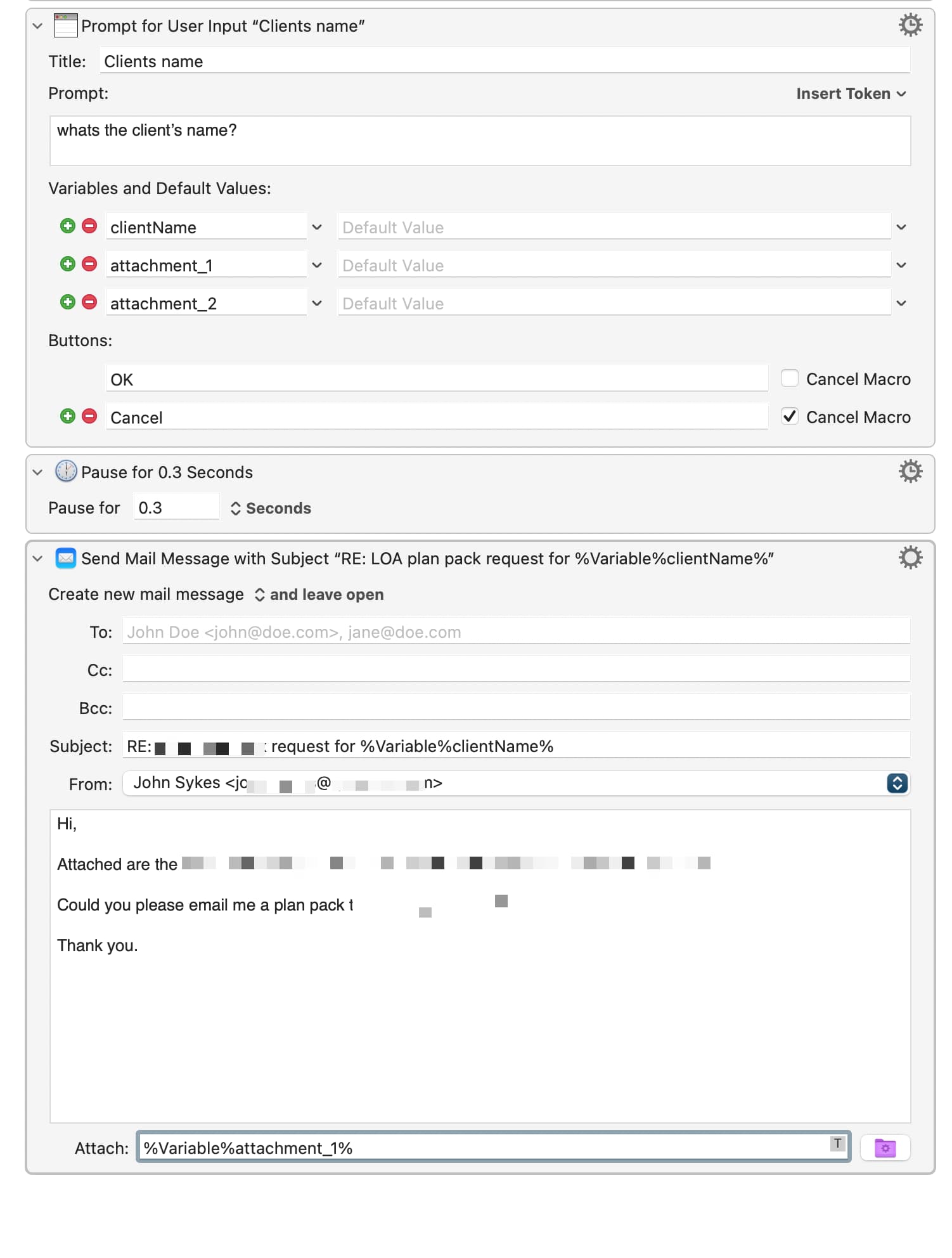952x1258 pixels.
Task: Add a button after Cancel with green plus
Action: [x=68, y=417]
